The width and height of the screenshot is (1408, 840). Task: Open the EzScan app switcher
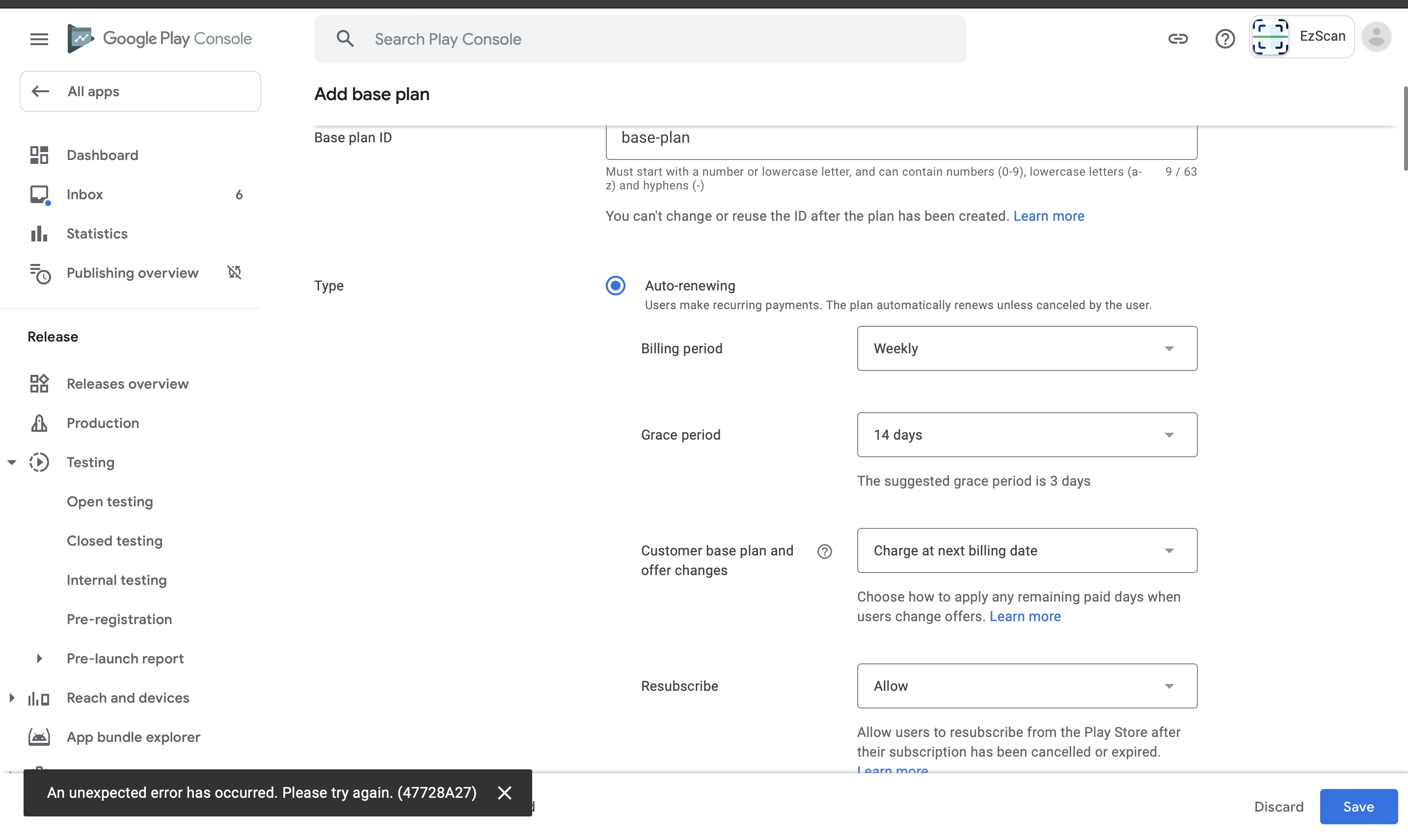tap(1301, 37)
